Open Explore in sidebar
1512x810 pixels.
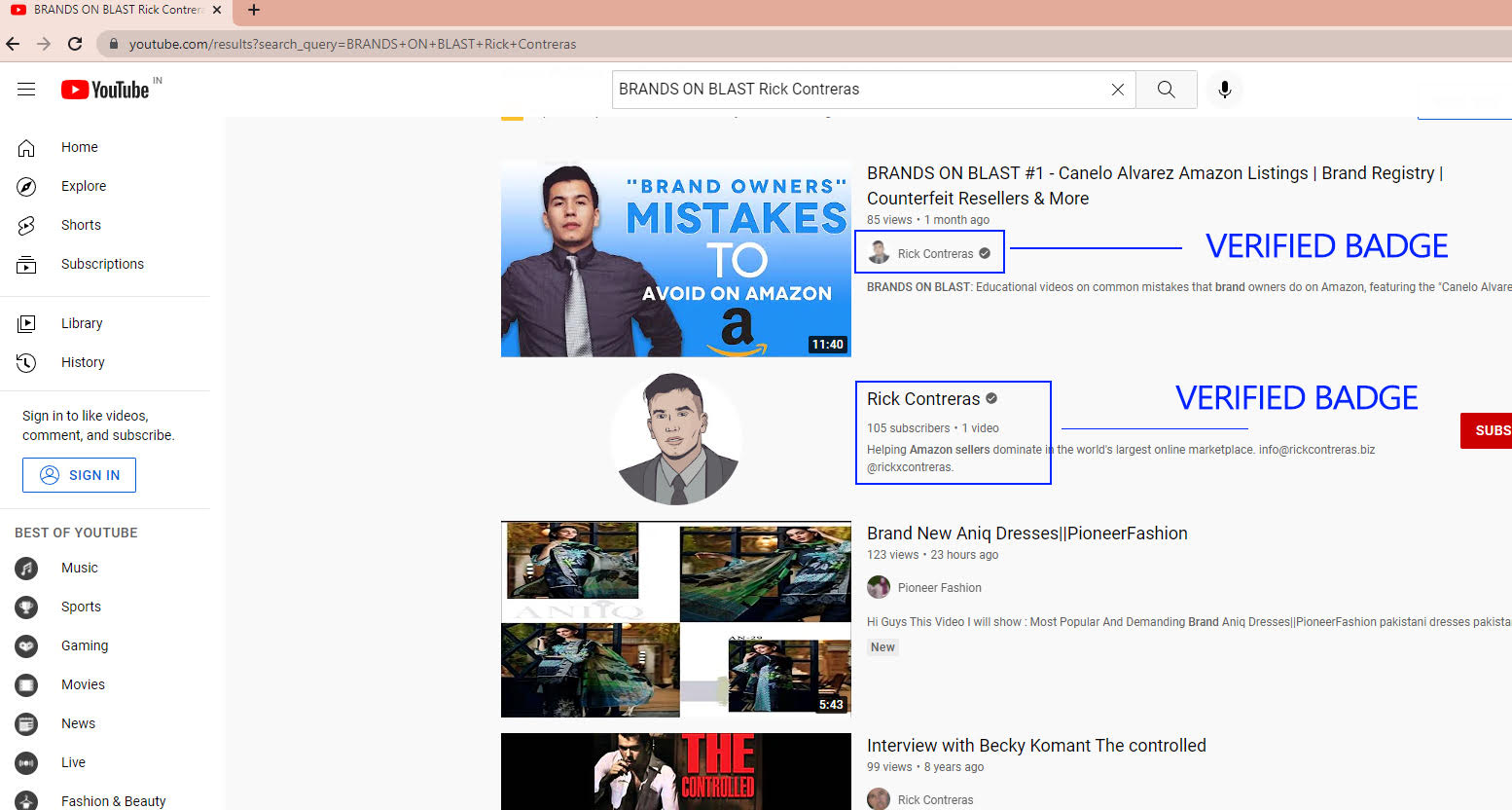click(x=105, y=186)
